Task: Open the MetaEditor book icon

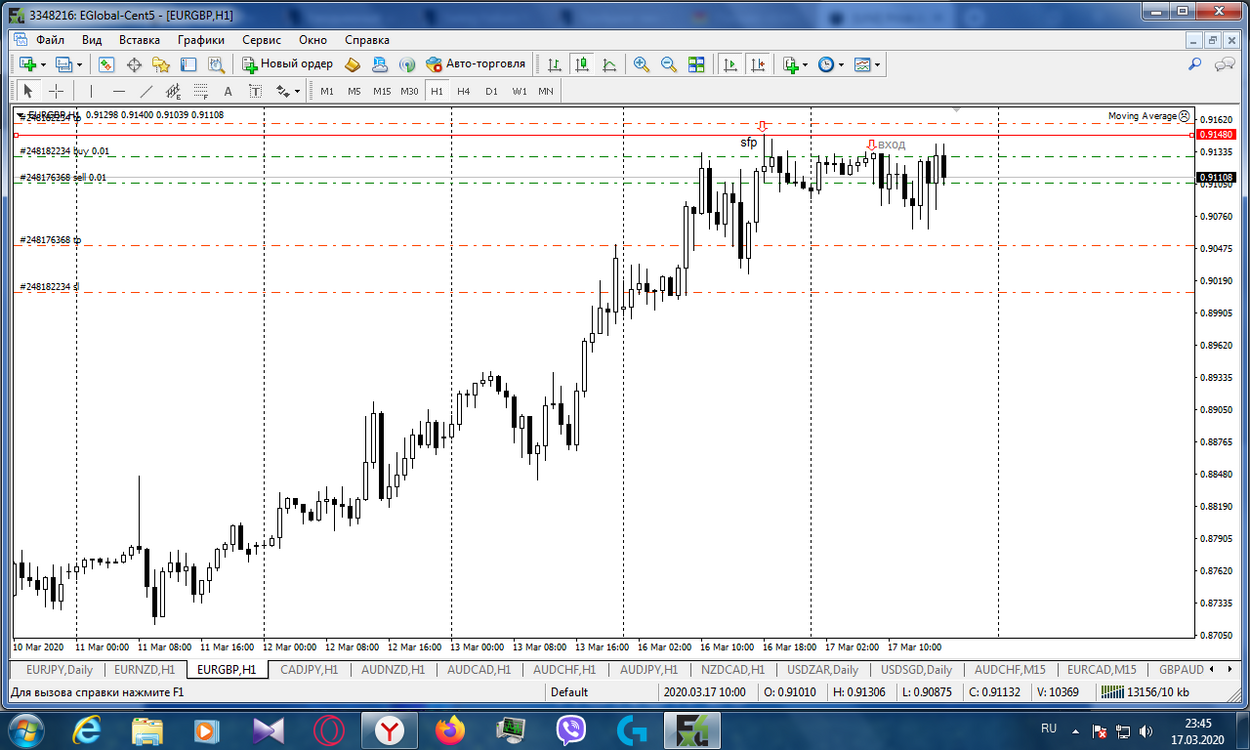Action: tap(352, 64)
